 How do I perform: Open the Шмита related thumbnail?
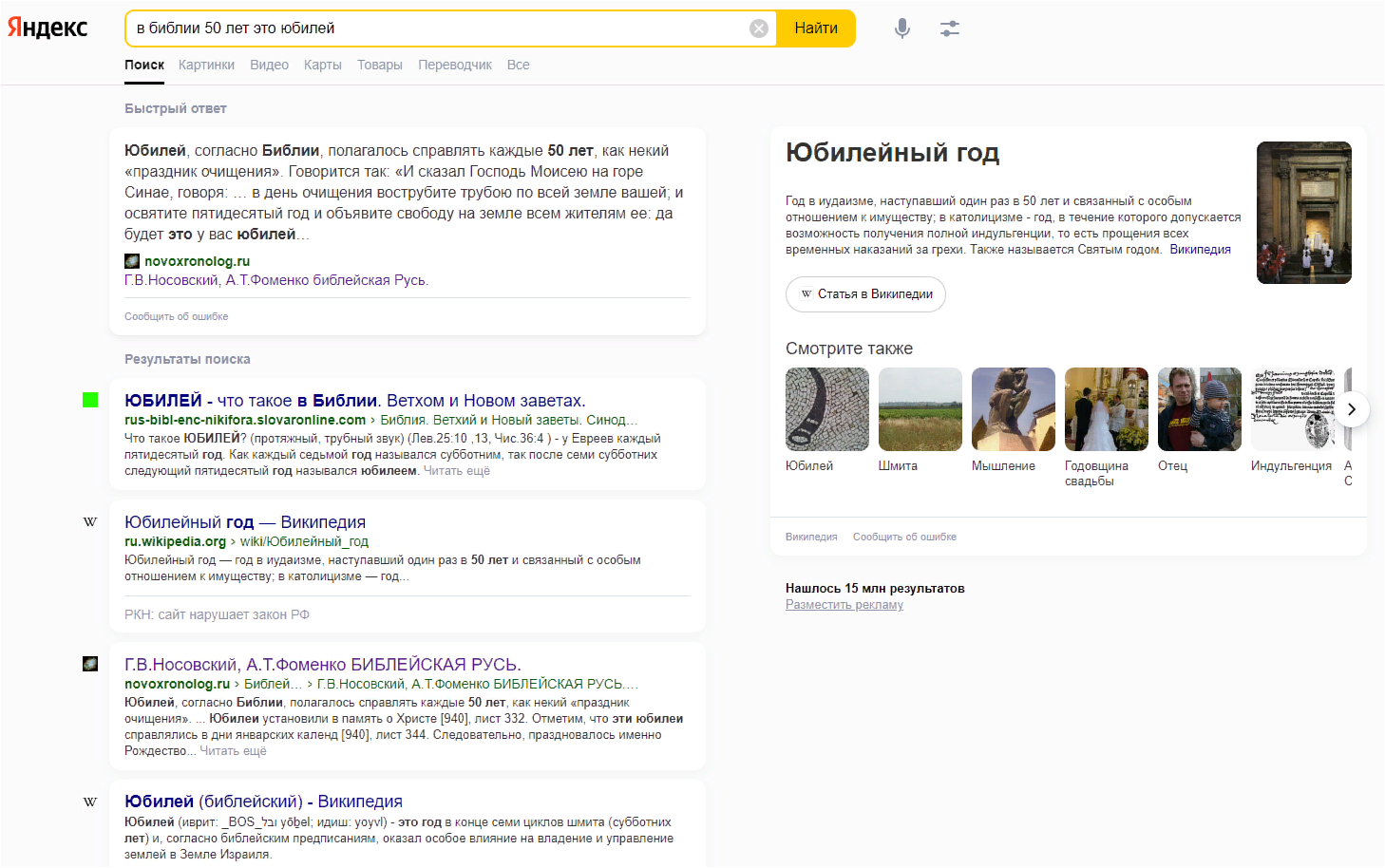click(x=920, y=409)
